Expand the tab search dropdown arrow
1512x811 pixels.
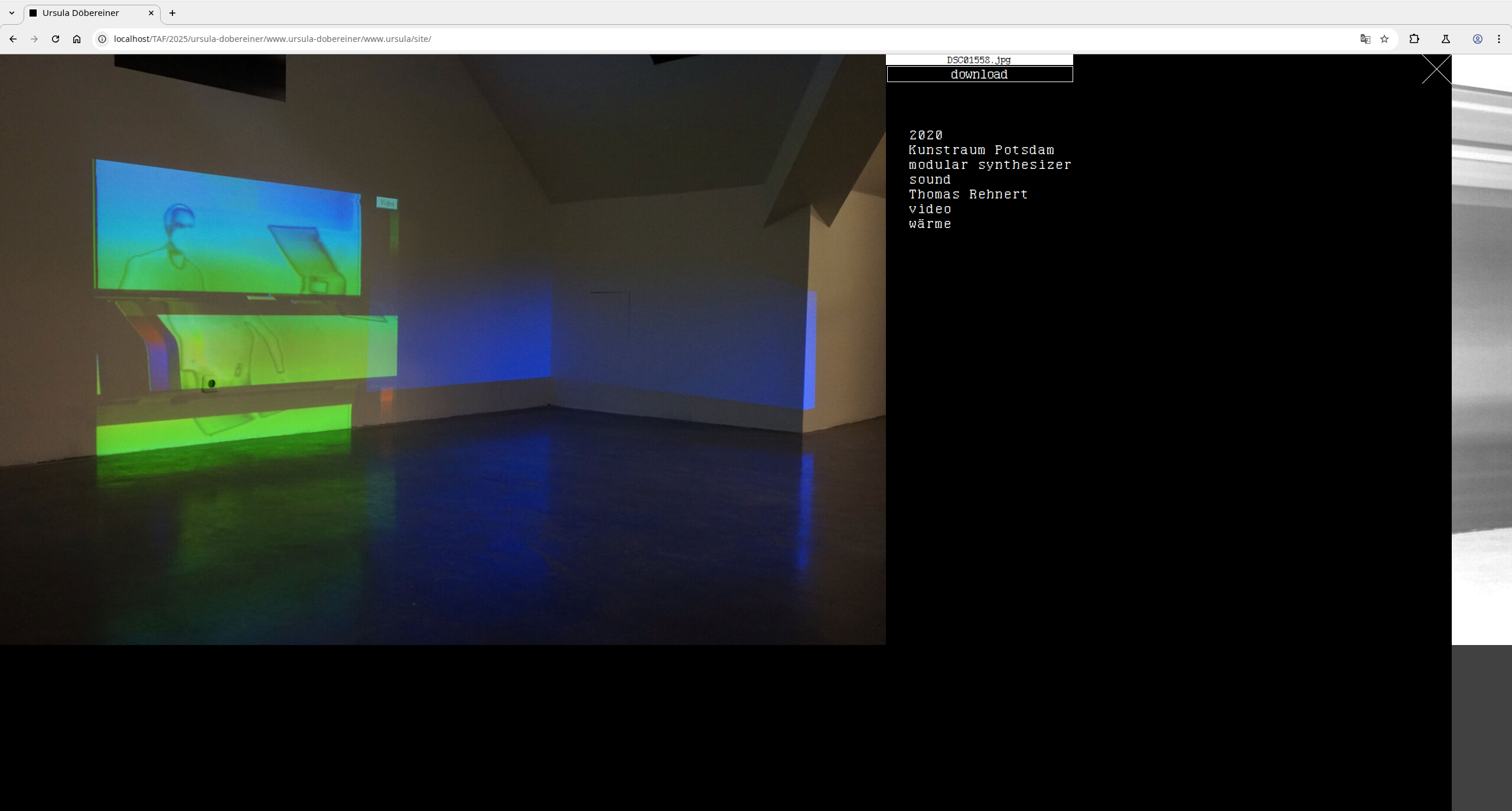12,13
